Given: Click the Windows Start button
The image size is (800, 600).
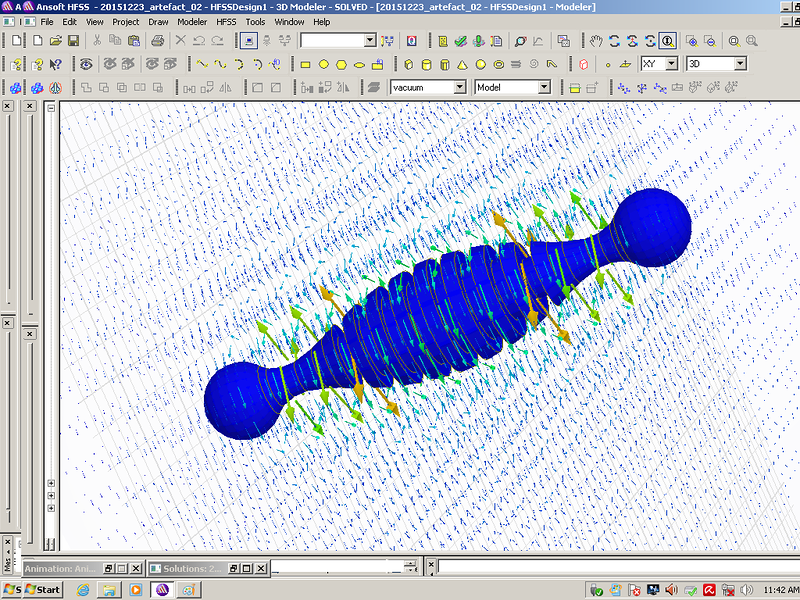Looking at the screenshot, I should coord(36,589).
